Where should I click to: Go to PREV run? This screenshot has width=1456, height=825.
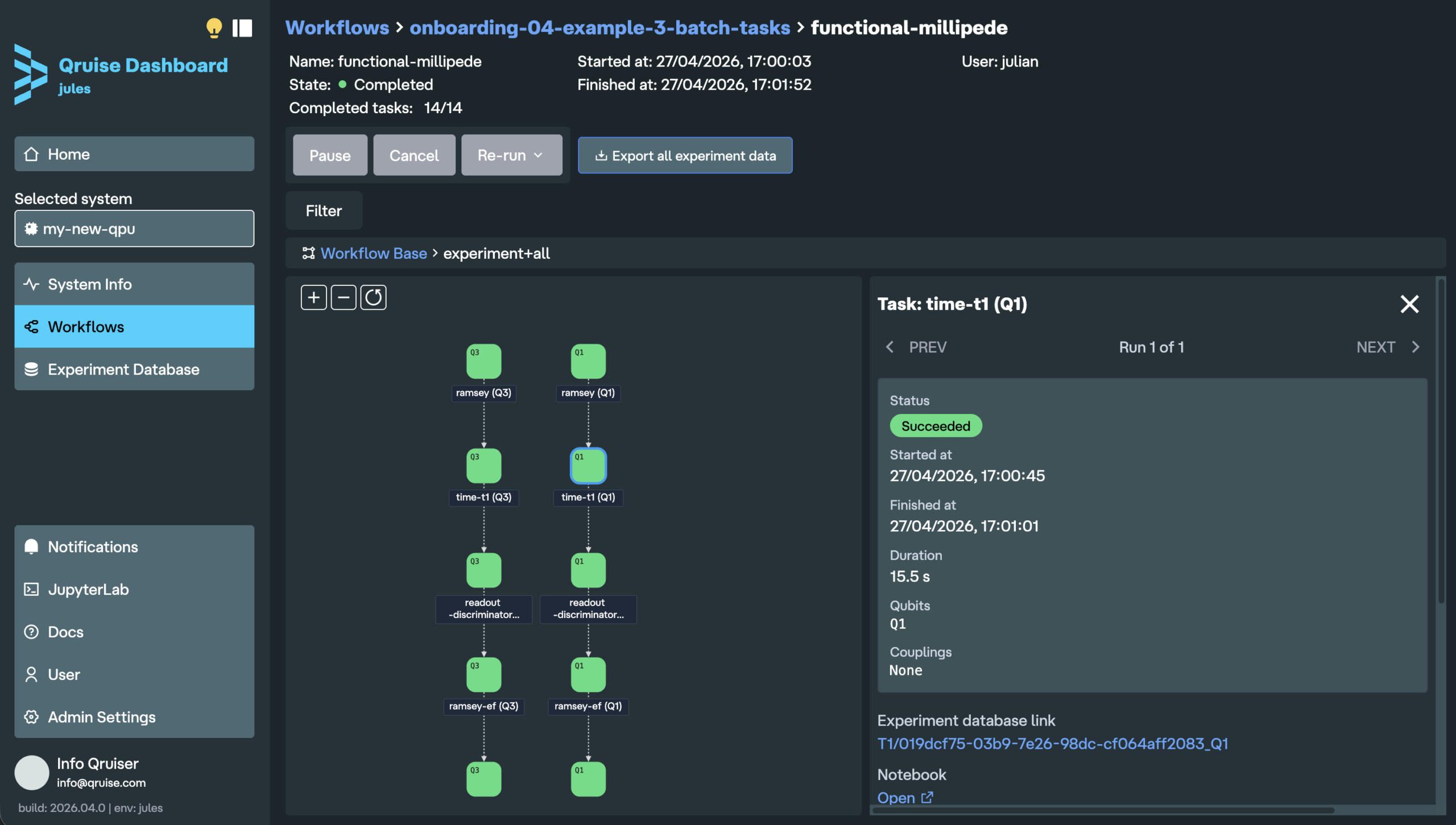coord(916,347)
